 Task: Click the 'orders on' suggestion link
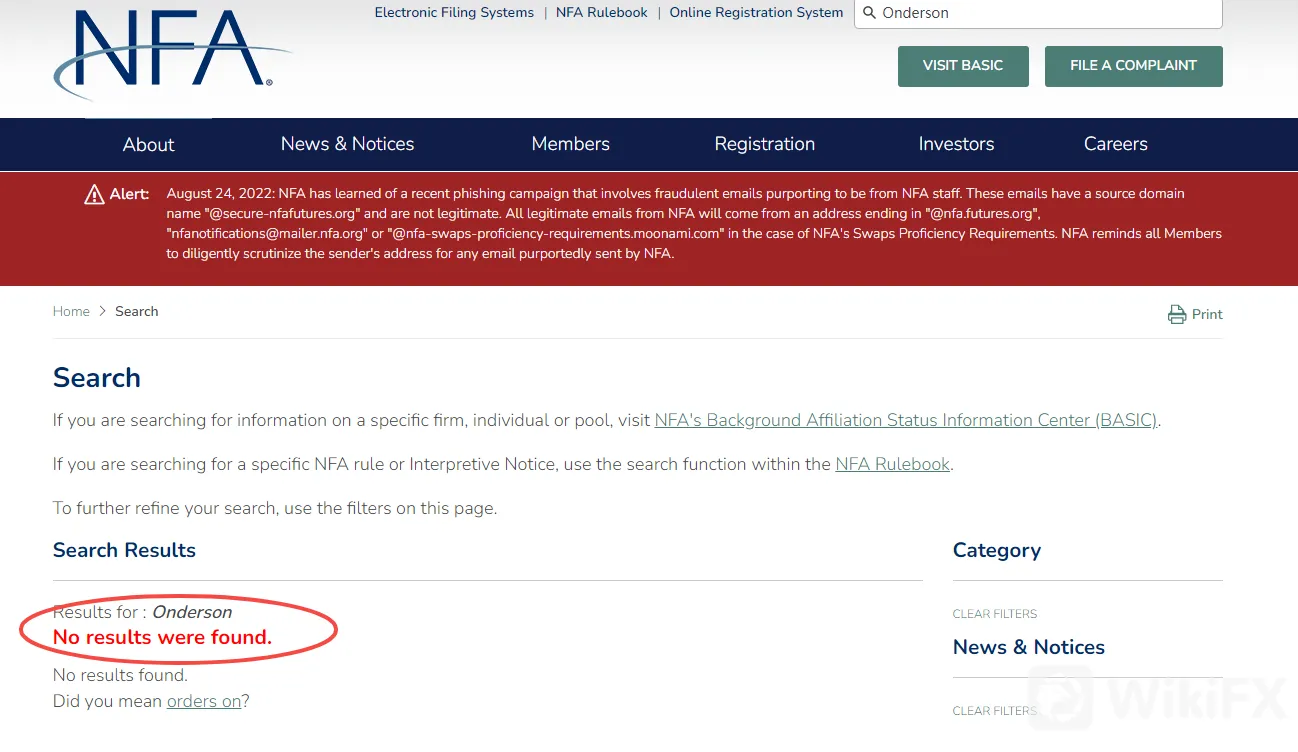pos(204,701)
